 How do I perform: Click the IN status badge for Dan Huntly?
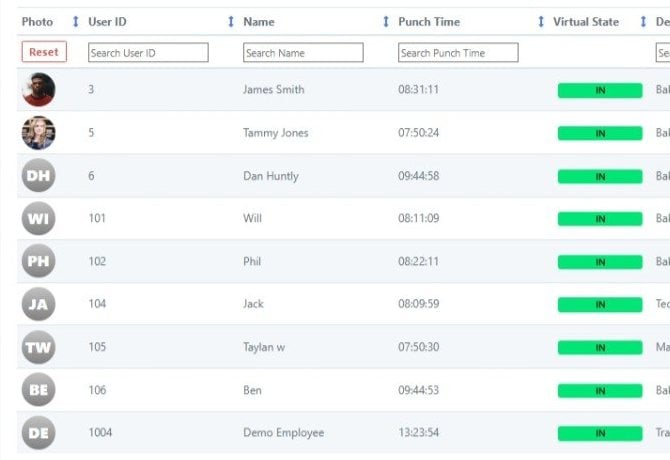[600, 176]
